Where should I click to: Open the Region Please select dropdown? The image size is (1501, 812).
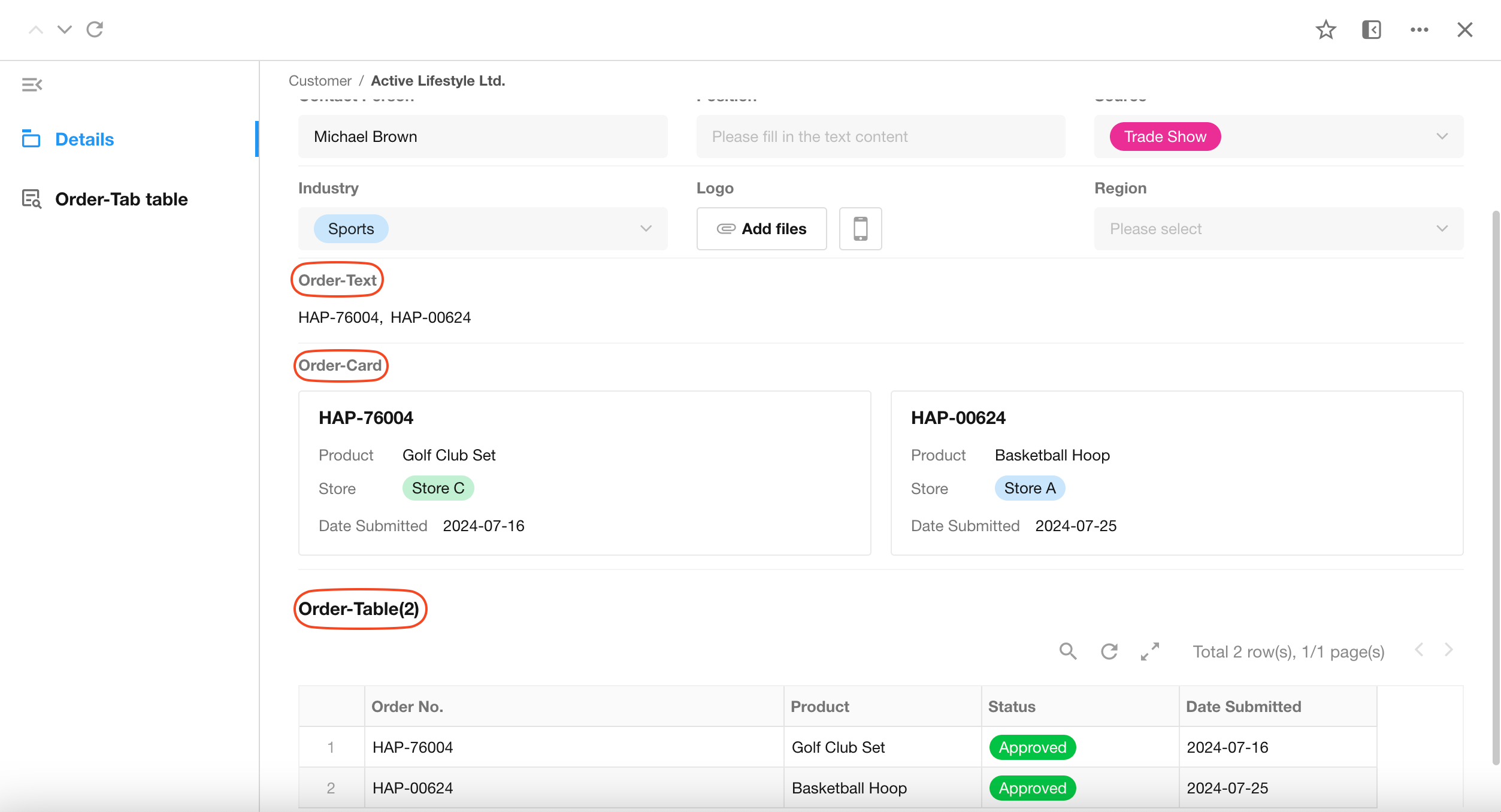click(1278, 229)
